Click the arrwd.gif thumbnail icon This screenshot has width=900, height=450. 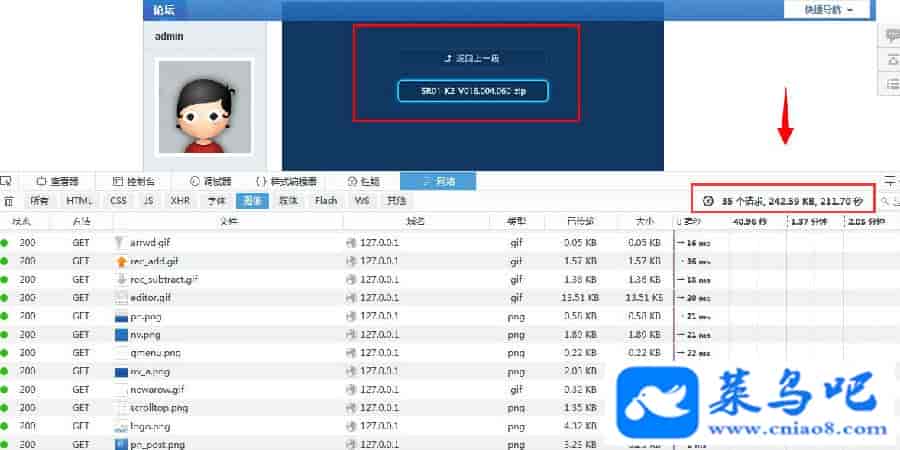119,243
